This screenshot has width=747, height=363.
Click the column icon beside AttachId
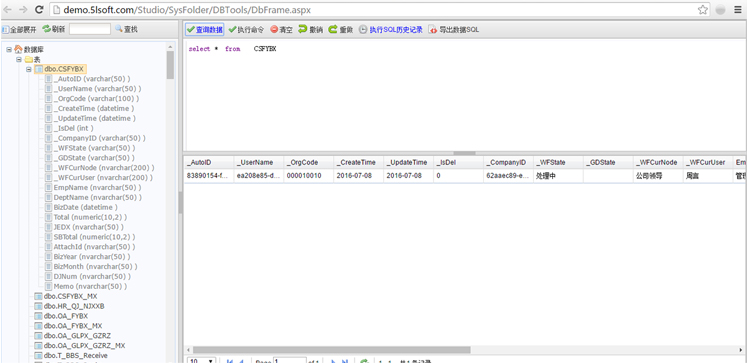49,247
